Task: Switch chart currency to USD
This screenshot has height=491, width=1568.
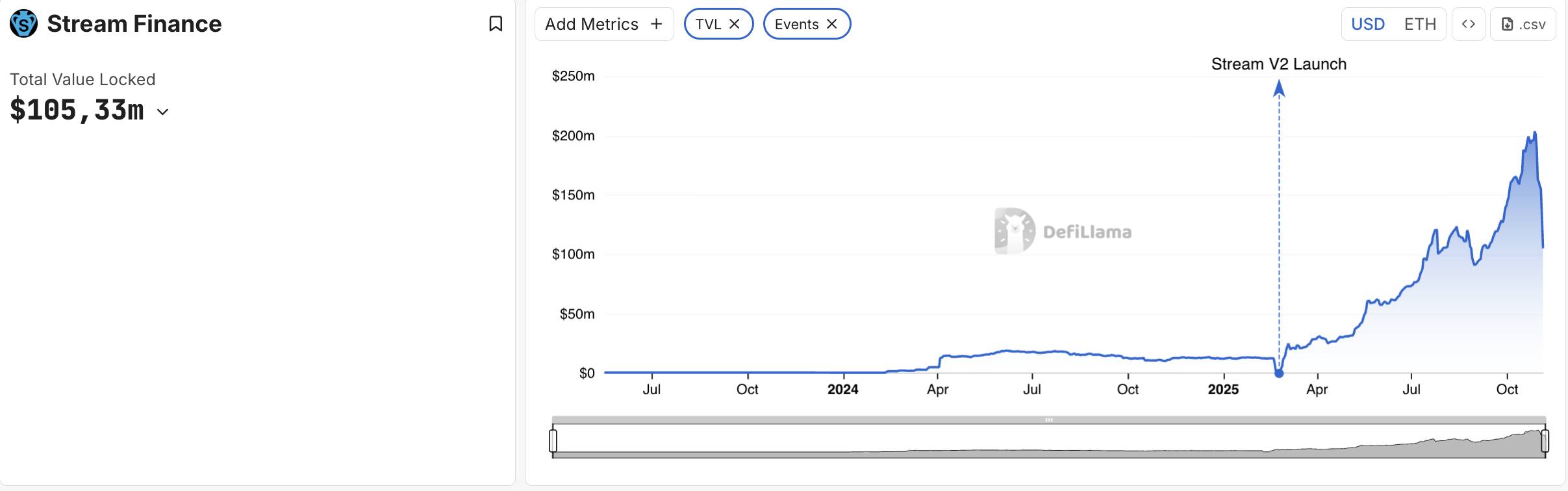Action: coord(1368,24)
